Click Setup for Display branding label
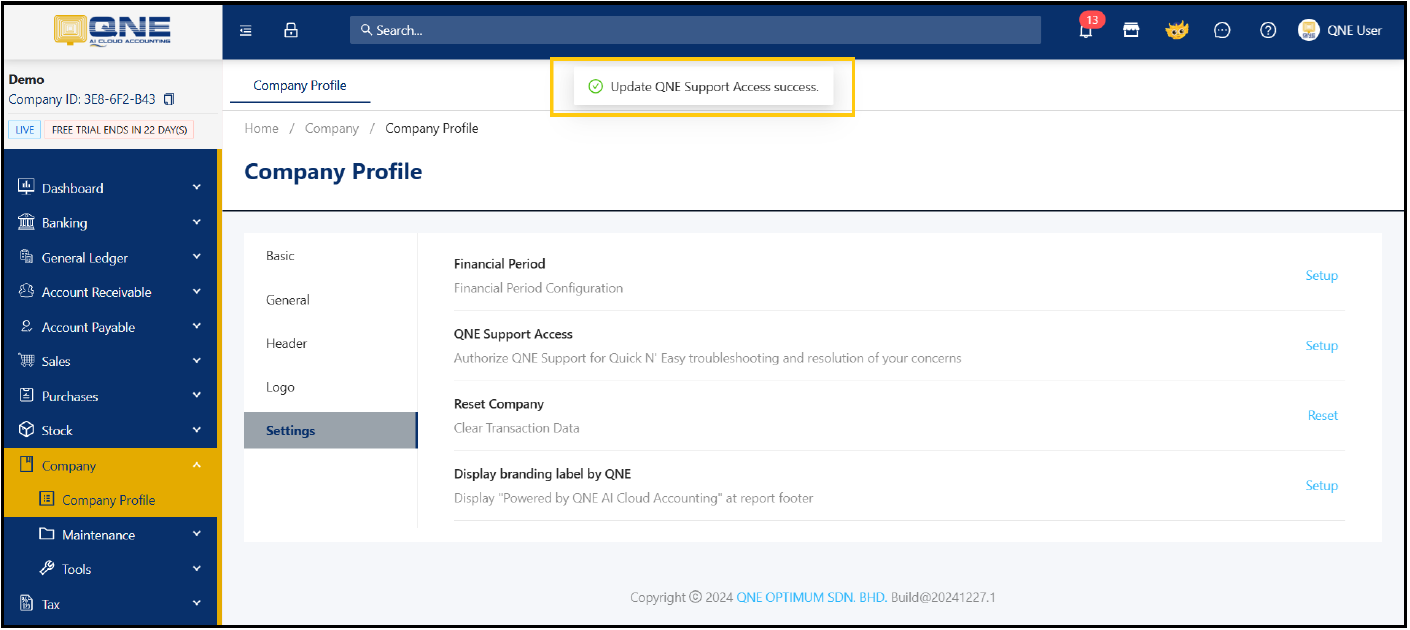The width and height of the screenshot is (1410, 630). click(x=1321, y=485)
